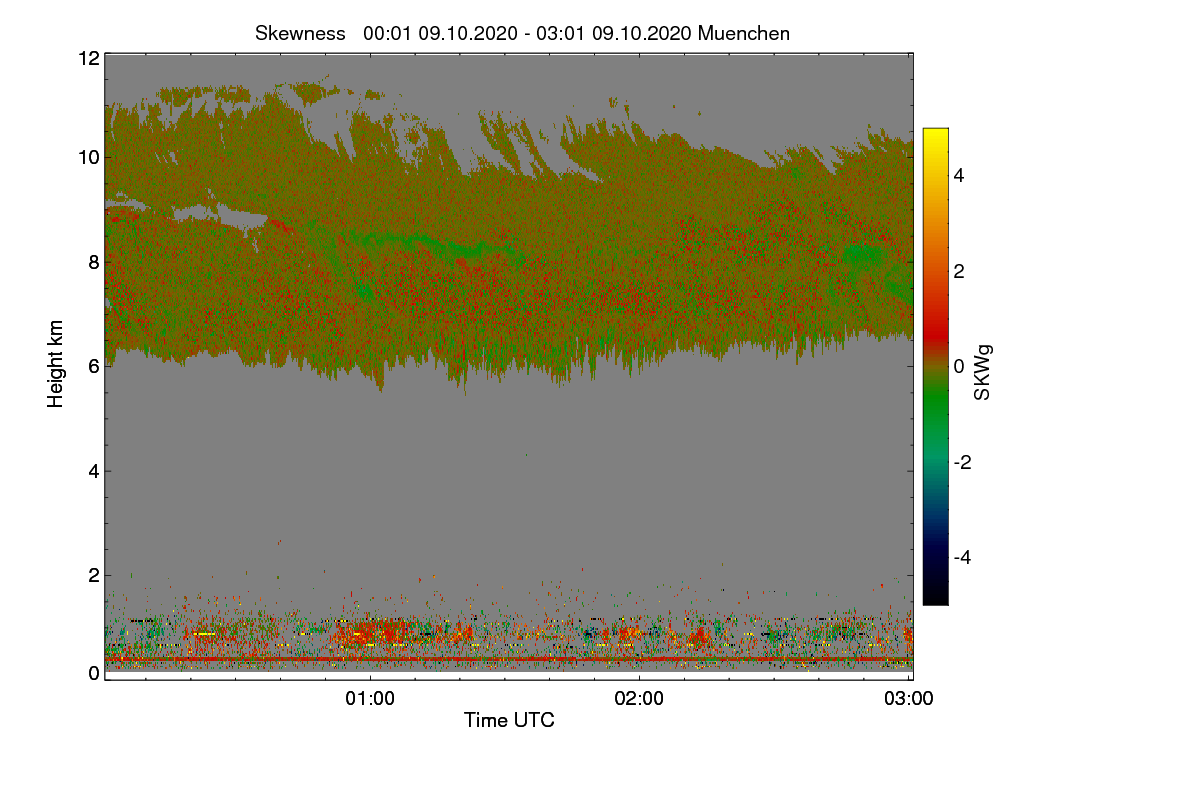
Task: Click the plot title starting with "Skewness"
Action: click(522, 33)
